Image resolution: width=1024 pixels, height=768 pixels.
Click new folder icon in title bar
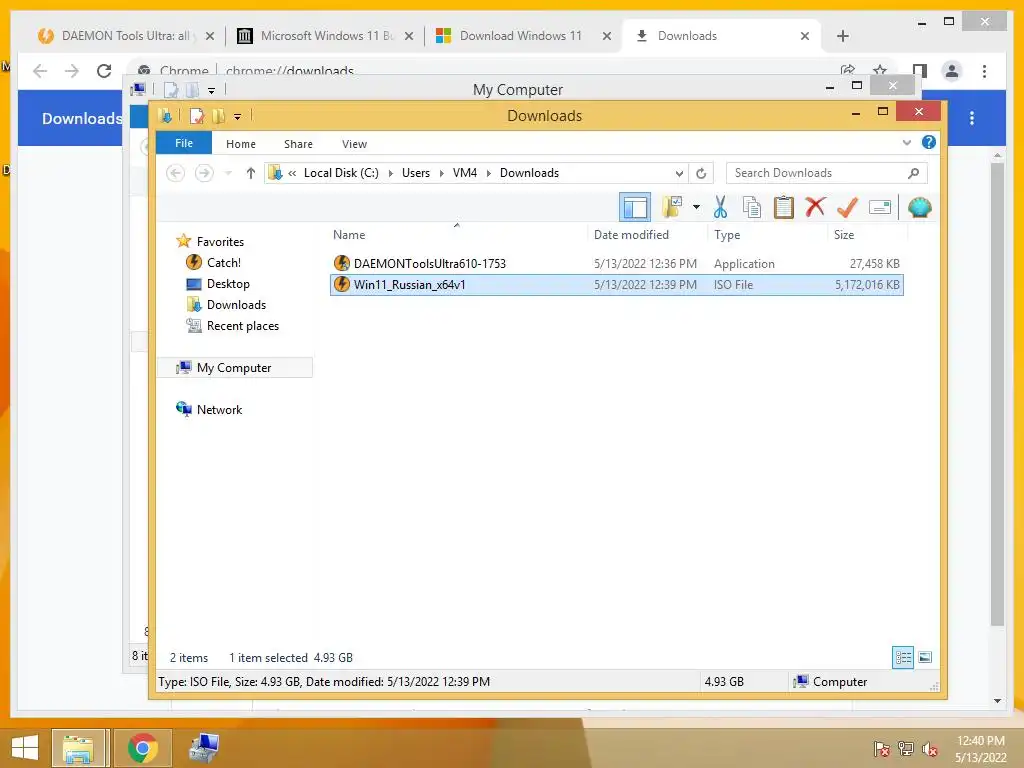219,116
